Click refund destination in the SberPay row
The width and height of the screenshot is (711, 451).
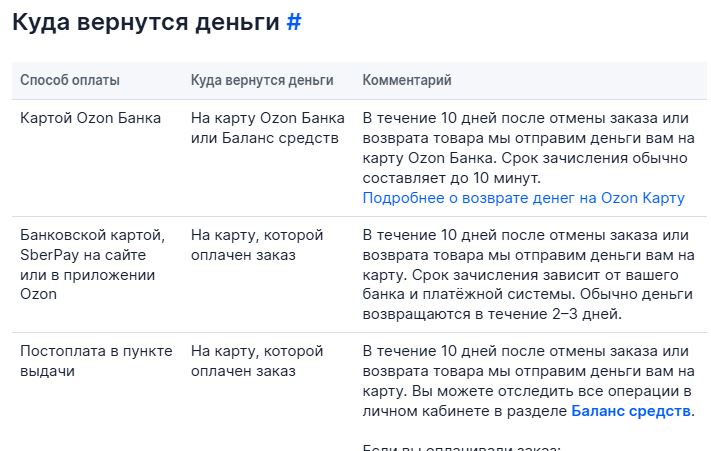click(x=257, y=245)
